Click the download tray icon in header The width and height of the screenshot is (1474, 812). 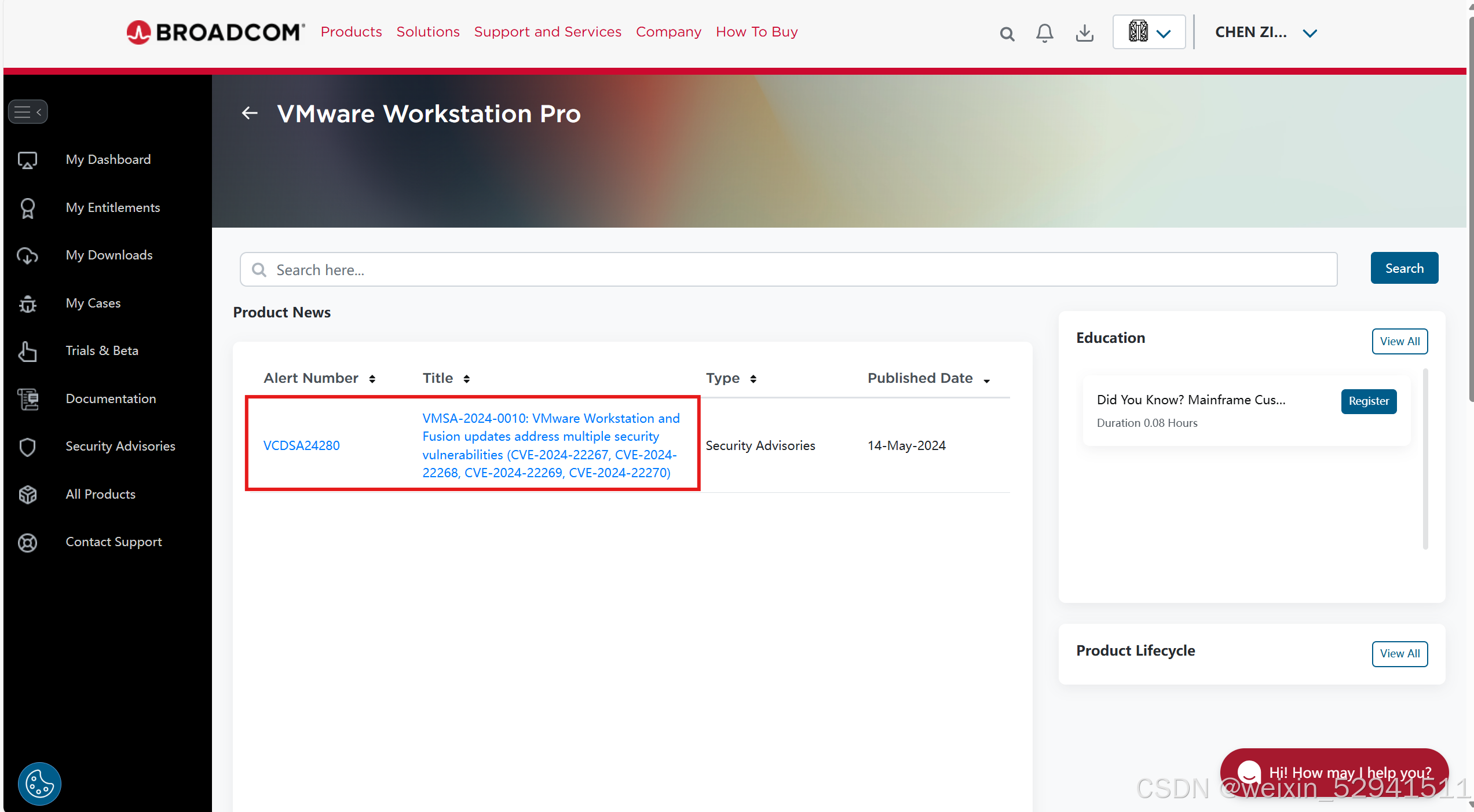[x=1084, y=33]
